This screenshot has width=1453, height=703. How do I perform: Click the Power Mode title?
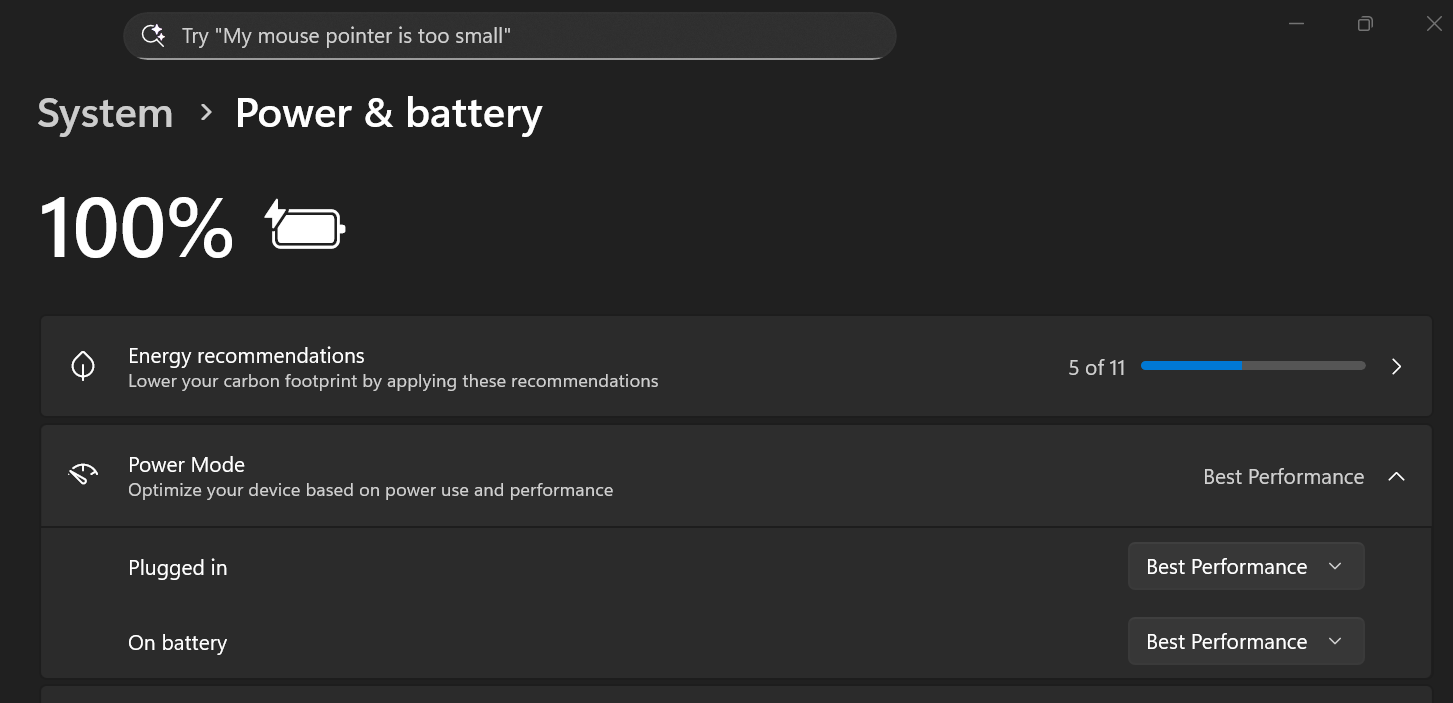point(186,465)
